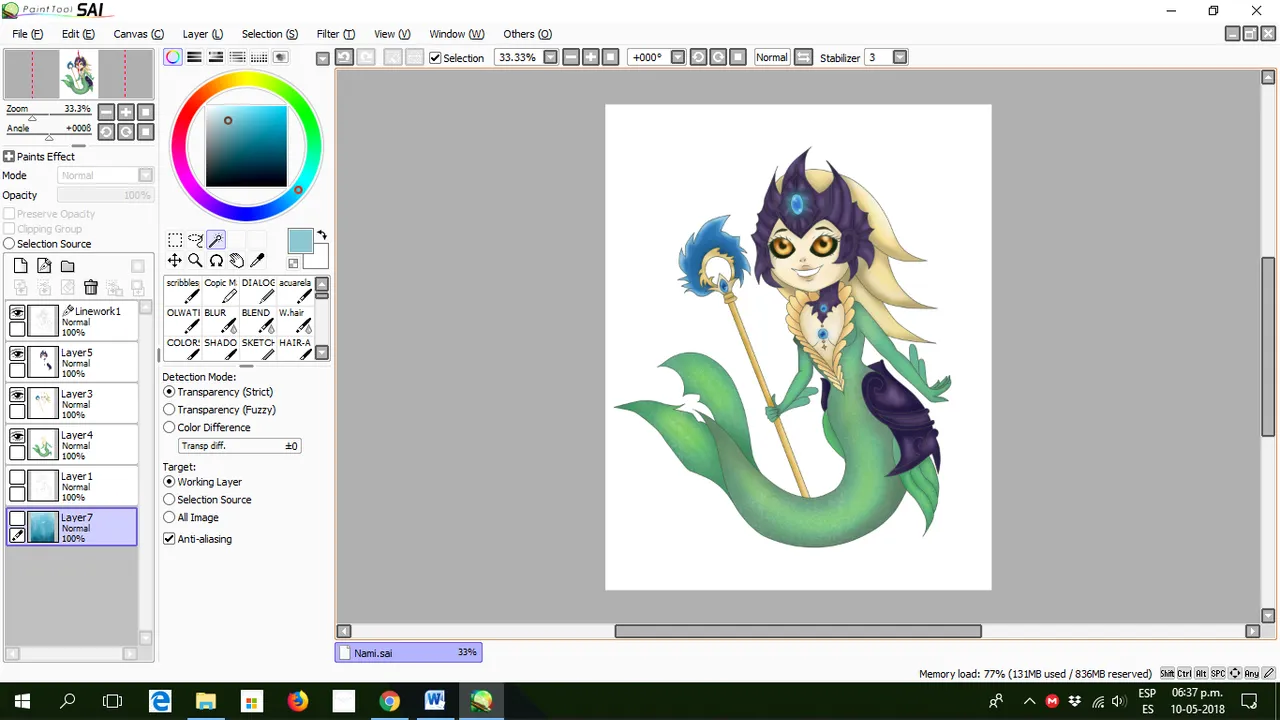Select the Color Picker eyedropper tool
The width and height of the screenshot is (1280, 720).
(257, 260)
